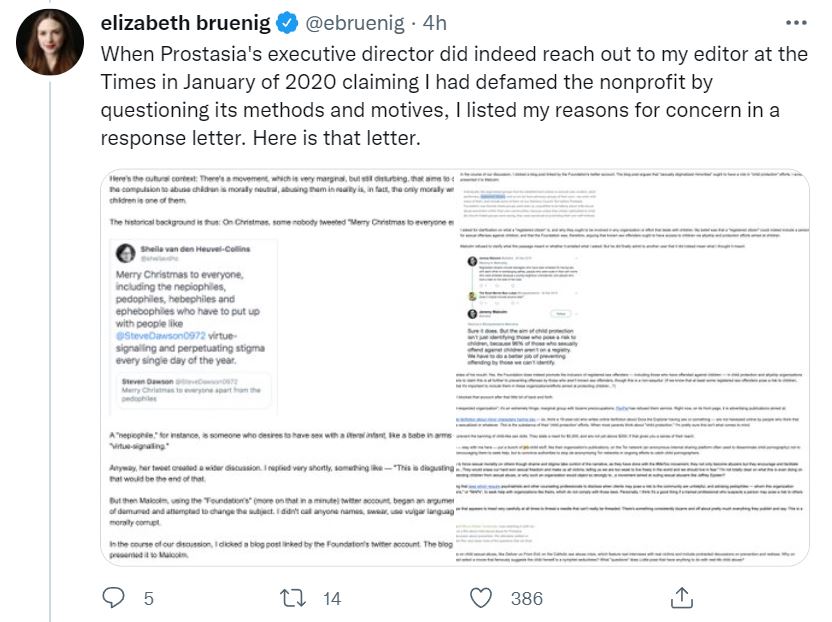This screenshot has height=622, width=832.
Task: Click the elizabeth bruenig display name
Action: pos(186,23)
